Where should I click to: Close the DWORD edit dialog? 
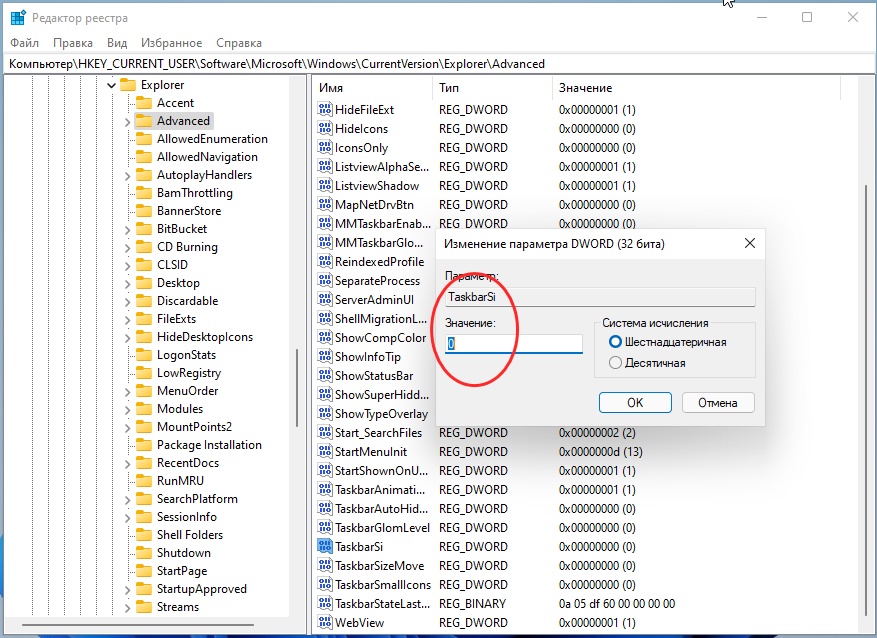click(749, 243)
